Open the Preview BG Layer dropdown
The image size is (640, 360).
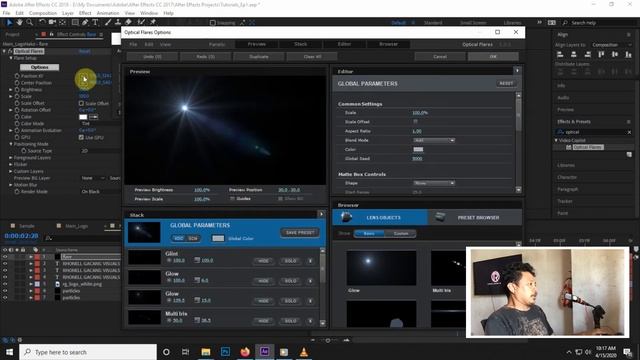click(x=93, y=178)
